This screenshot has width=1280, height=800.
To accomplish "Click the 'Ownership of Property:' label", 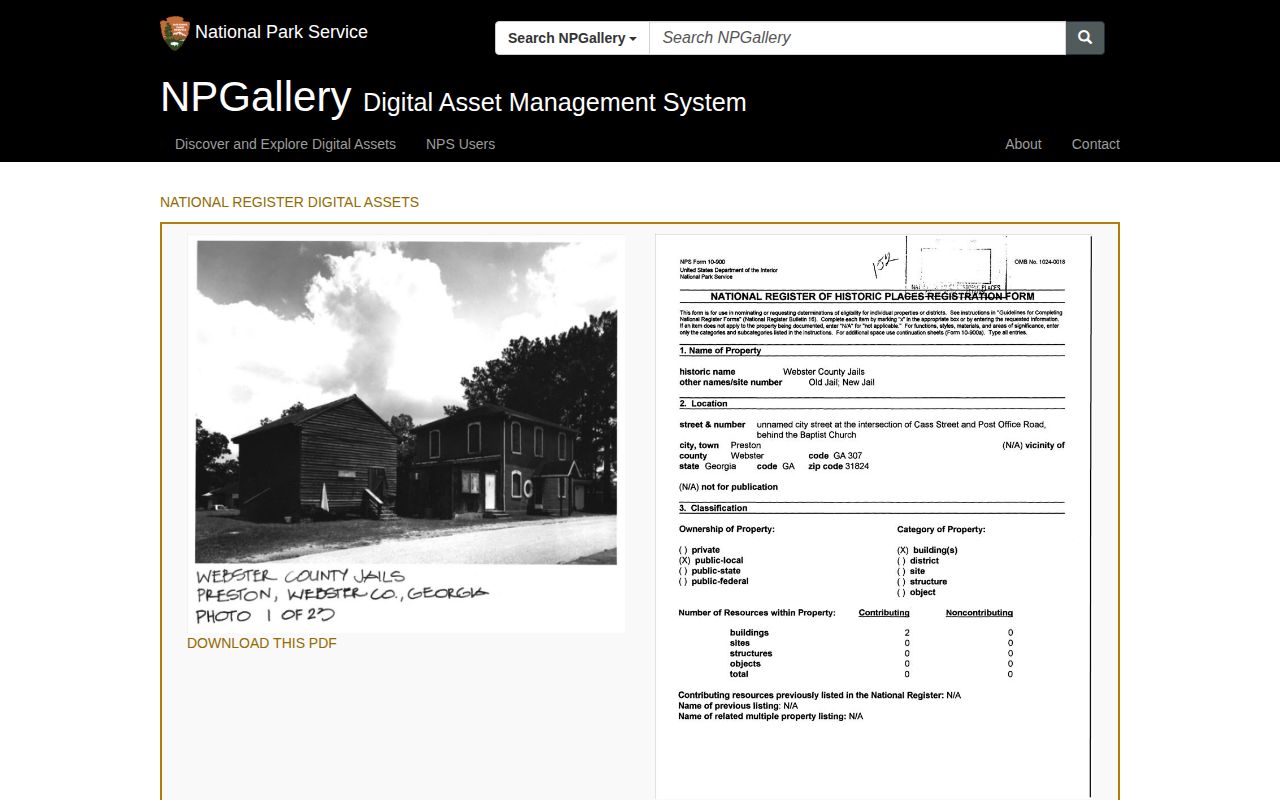I will (727, 529).
